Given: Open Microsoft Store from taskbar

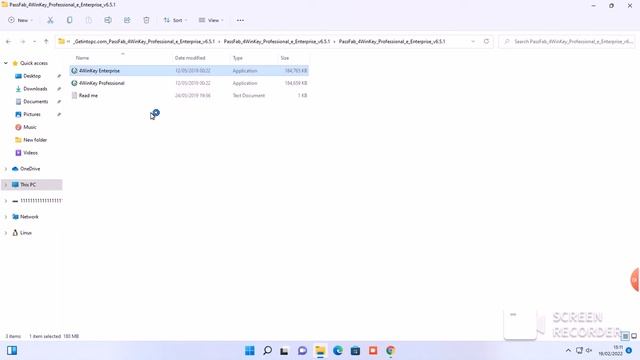Looking at the screenshot, I should pos(355,351).
